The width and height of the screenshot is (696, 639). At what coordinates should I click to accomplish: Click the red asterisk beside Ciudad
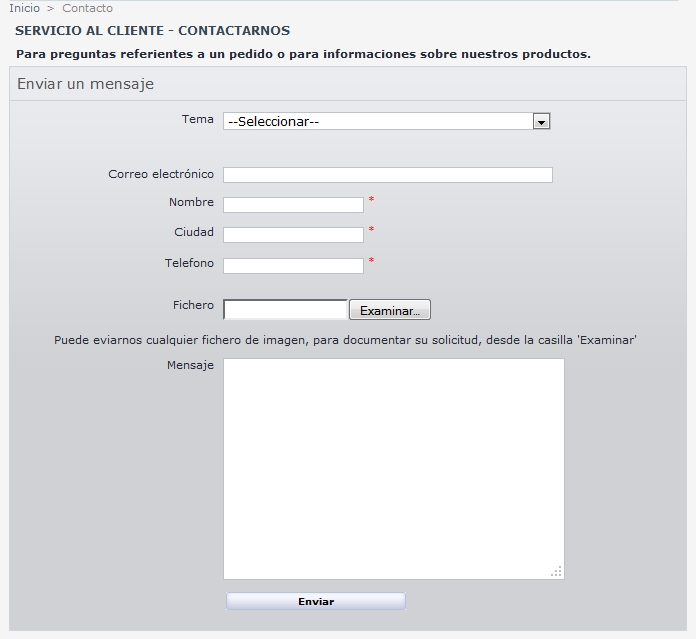(x=372, y=230)
